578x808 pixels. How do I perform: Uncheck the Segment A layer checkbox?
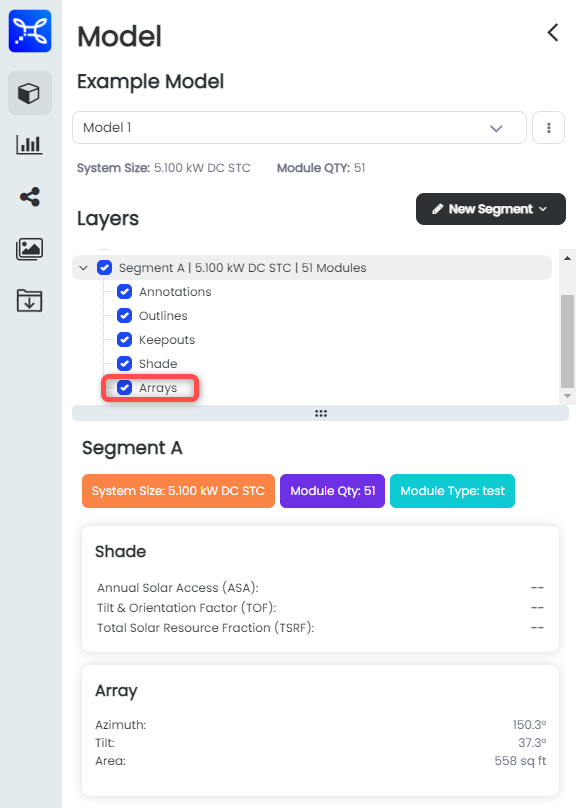(x=105, y=267)
